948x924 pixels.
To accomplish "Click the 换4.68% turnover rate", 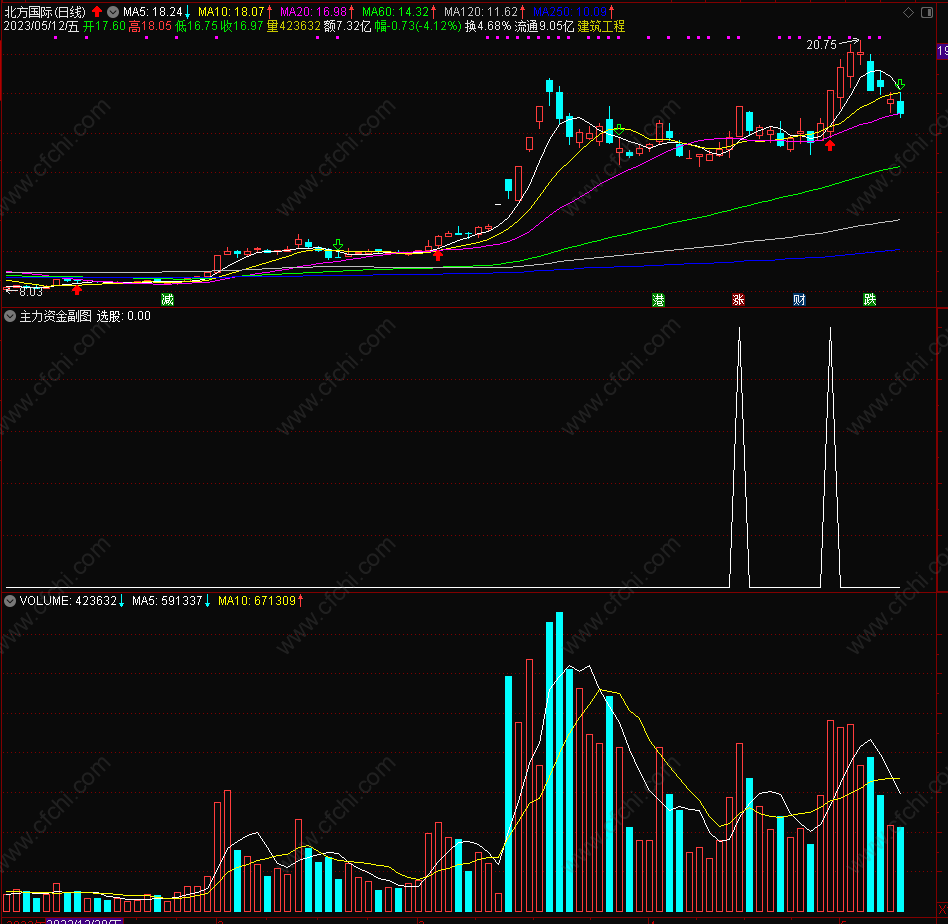I will tap(488, 26).
